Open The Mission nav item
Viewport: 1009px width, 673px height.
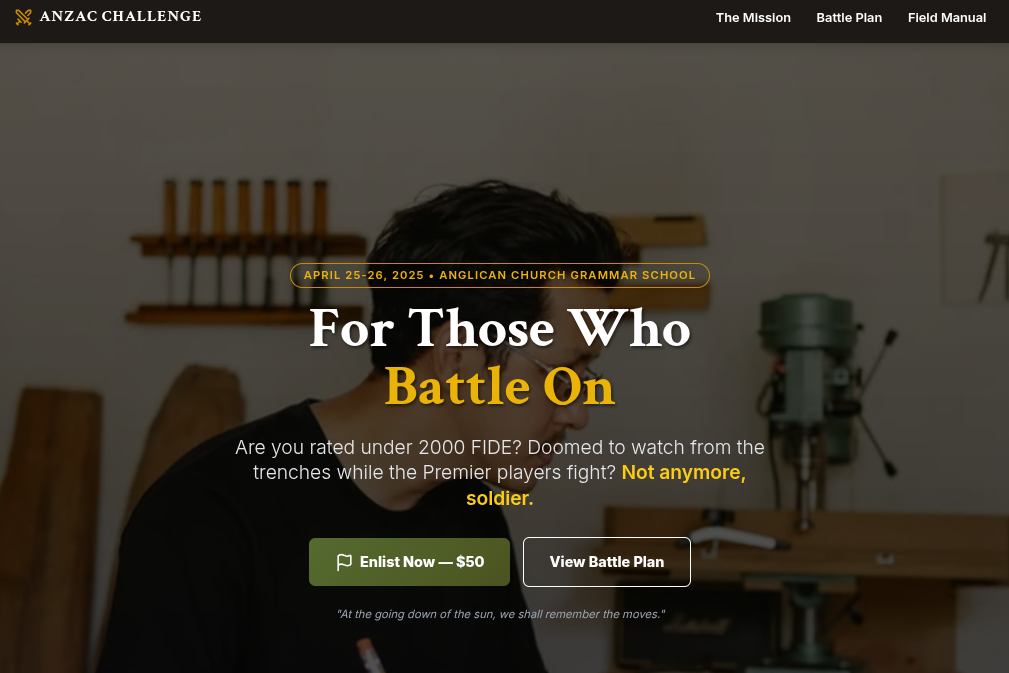click(x=753, y=18)
